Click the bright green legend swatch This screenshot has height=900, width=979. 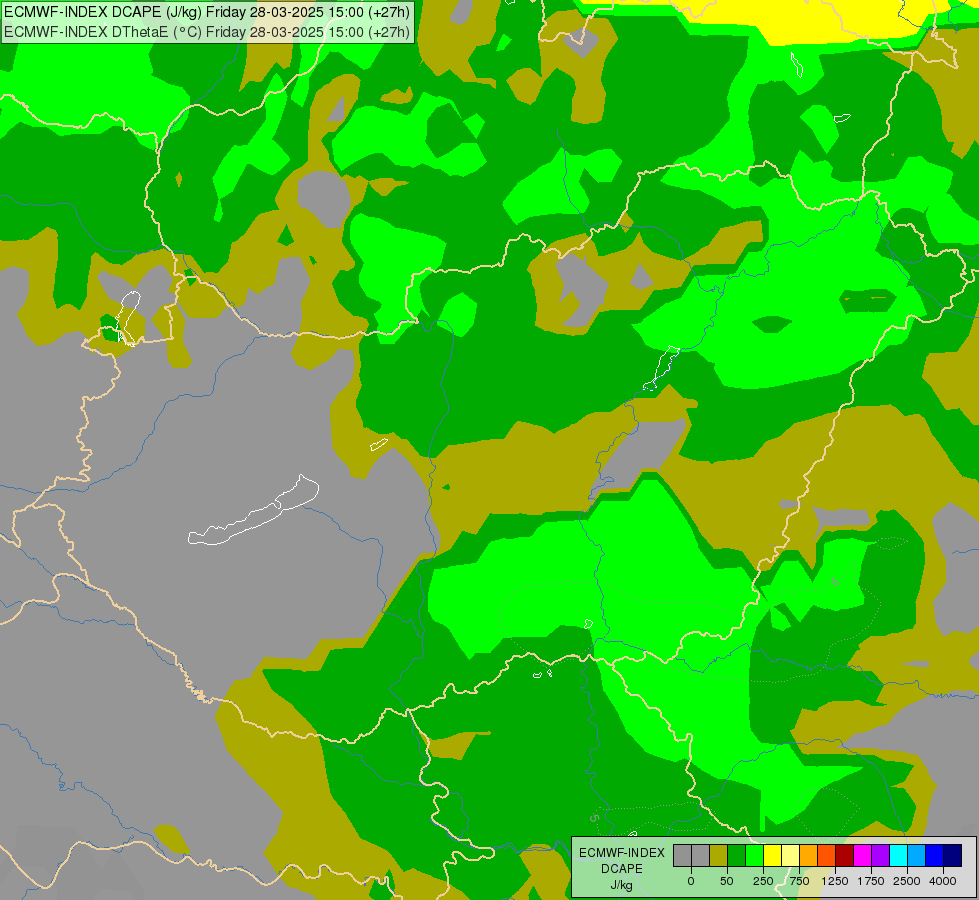click(x=754, y=855)
